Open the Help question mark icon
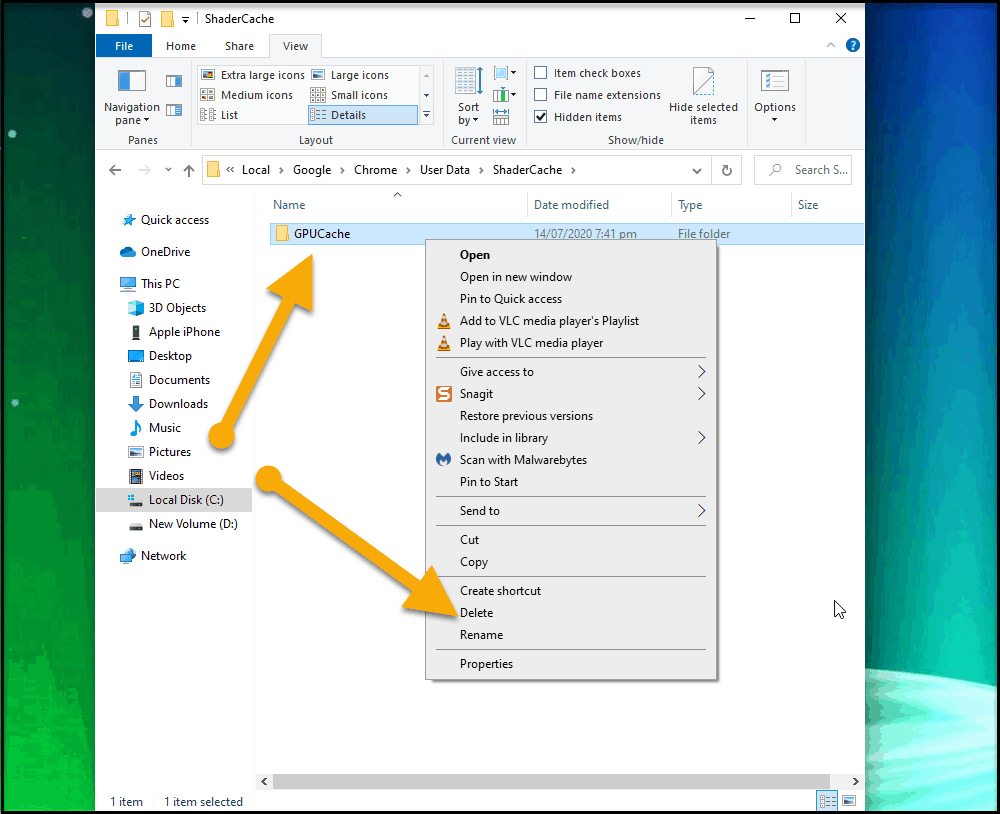This screenshot has width=1000, height=814. (x=853, y=45)
